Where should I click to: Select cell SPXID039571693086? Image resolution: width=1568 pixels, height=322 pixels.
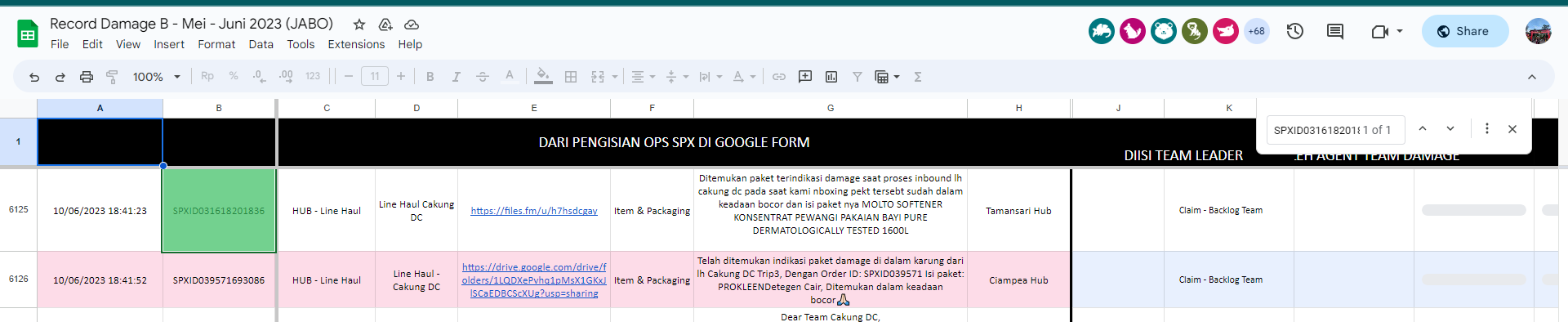(219, 280)
